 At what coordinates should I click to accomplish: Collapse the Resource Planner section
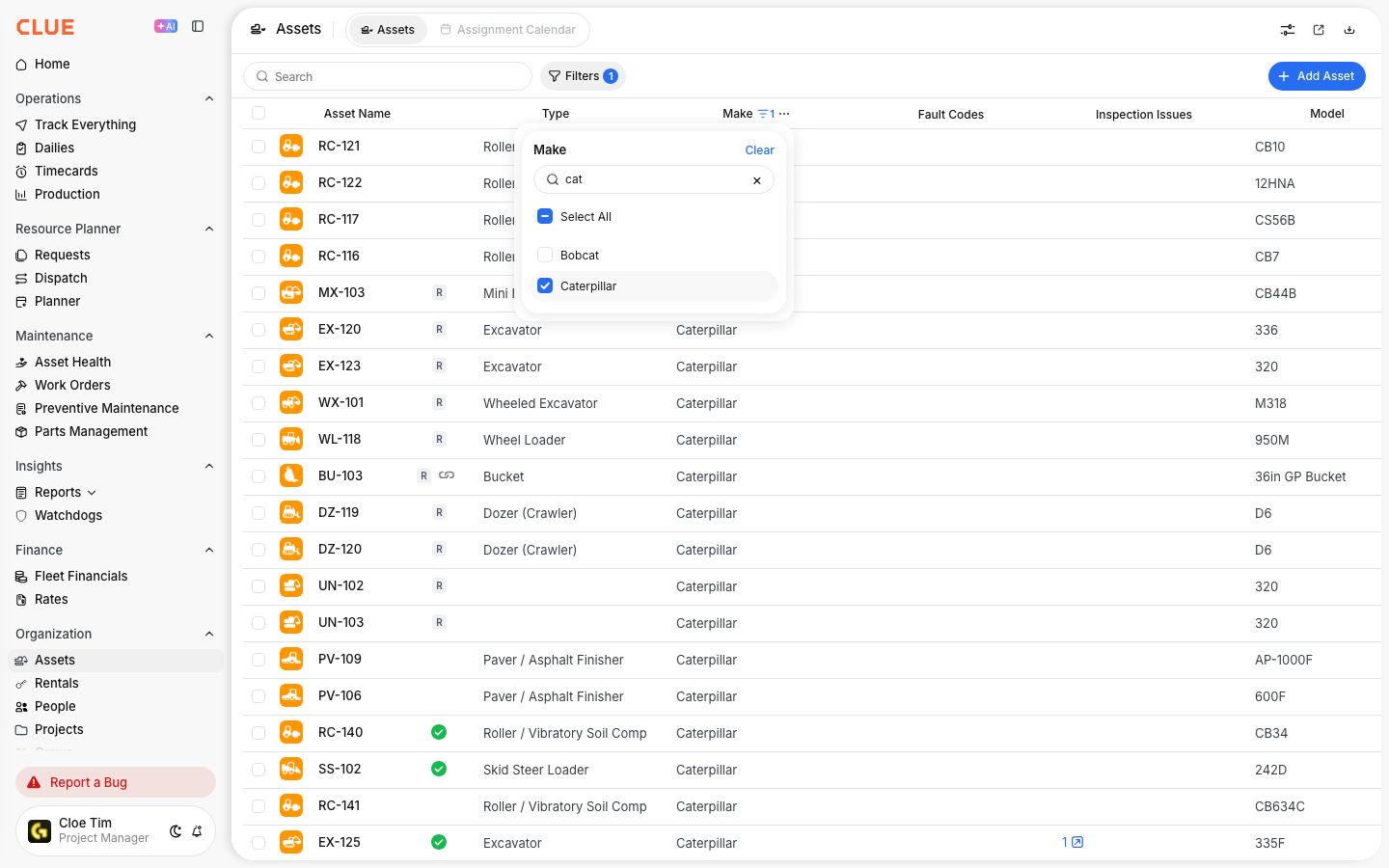pyautogui.click(x=209, y=229)
